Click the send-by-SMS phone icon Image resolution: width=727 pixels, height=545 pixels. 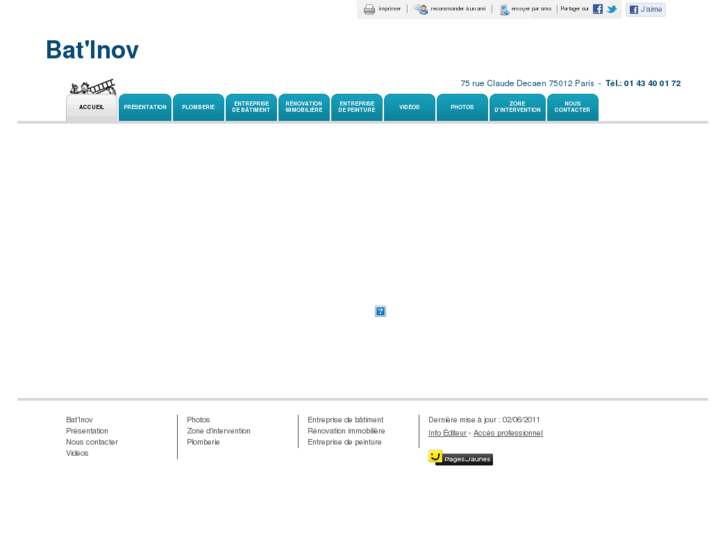pos(504,9)
